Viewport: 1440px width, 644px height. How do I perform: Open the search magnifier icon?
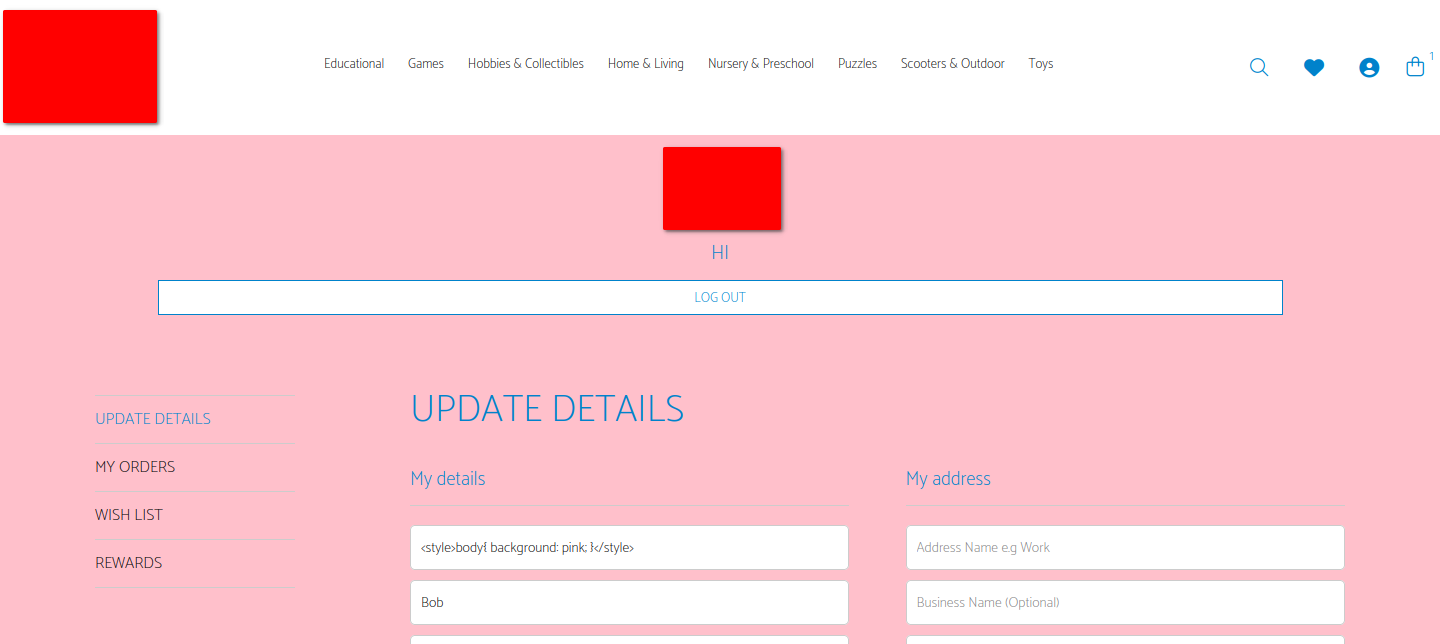click(x=1258, y=67)
